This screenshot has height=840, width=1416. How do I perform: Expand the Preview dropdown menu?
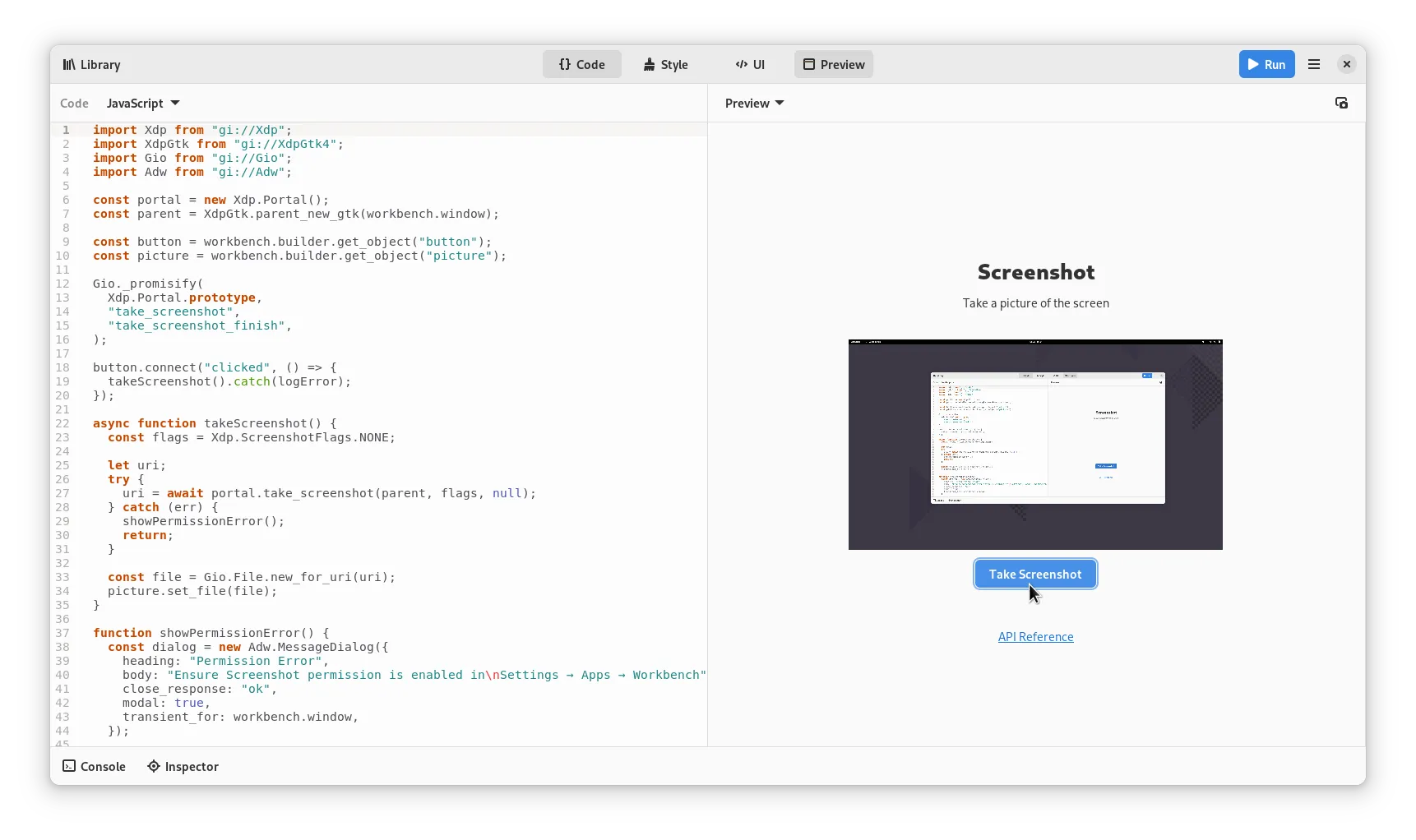[x=754, y=104]
